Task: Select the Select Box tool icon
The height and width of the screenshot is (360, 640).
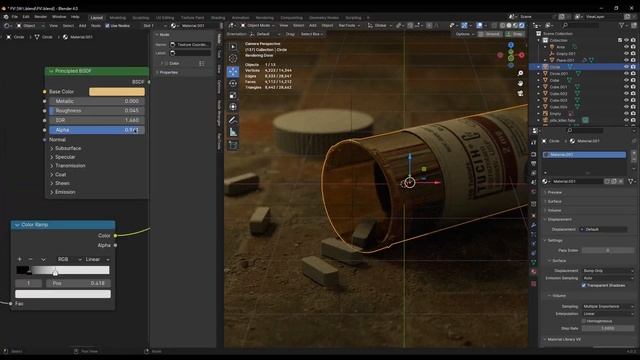Action: click(x=233, y=47)
